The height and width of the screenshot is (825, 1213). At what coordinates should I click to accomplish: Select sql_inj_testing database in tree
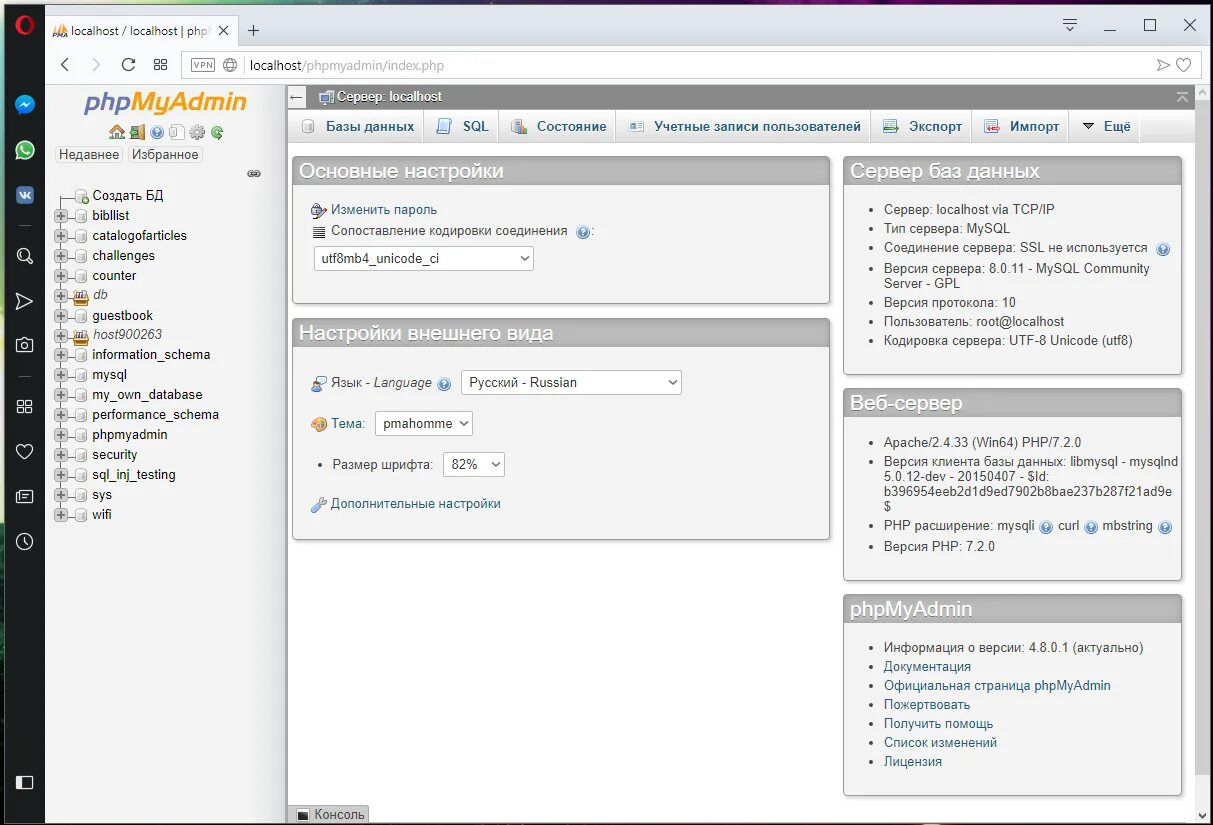click(x=134, y=475)
